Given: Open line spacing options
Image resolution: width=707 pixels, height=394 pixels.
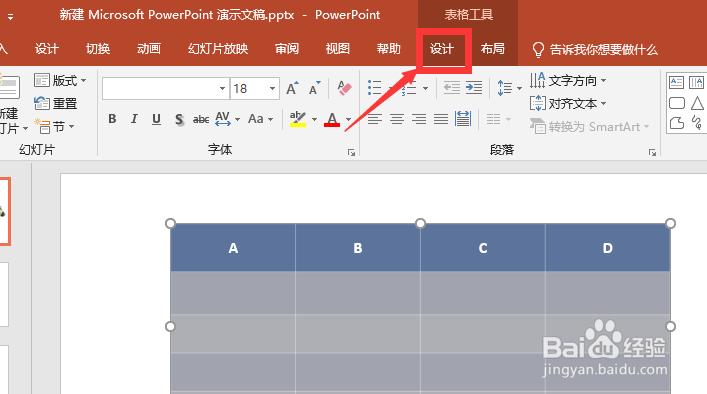Looking at the screenshot, I should 509,88.
